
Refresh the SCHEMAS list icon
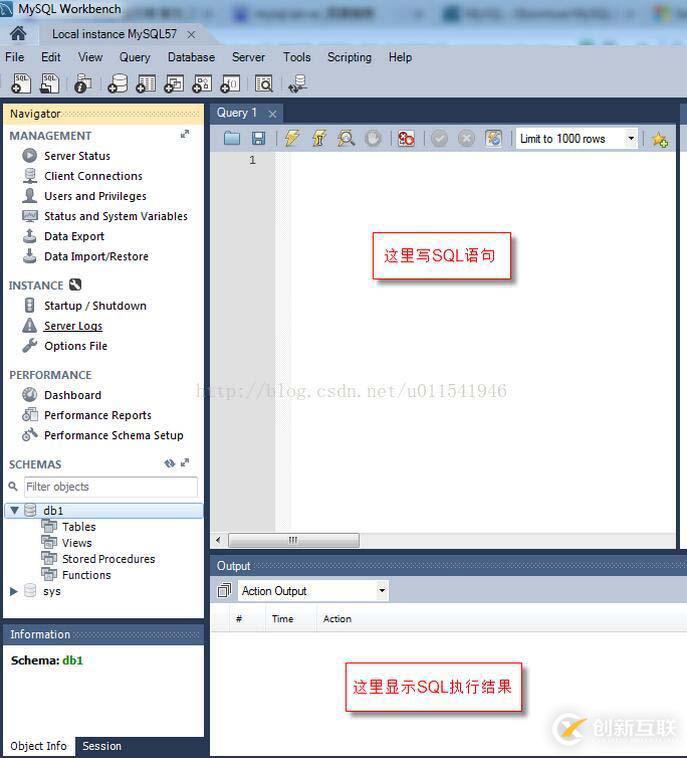(169, 464)
